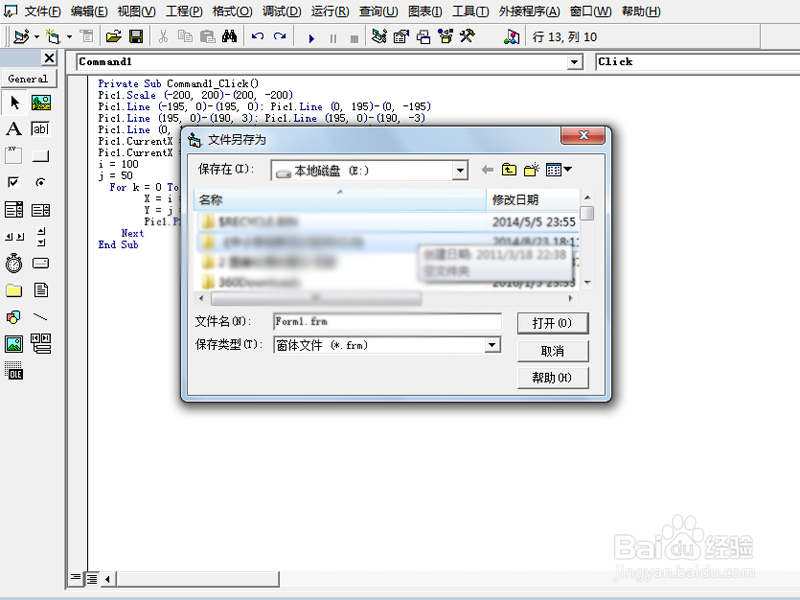Open the View Menu dropdown in dialog
This screenshot has width=800, height=600.
click(x=558, y=169)
